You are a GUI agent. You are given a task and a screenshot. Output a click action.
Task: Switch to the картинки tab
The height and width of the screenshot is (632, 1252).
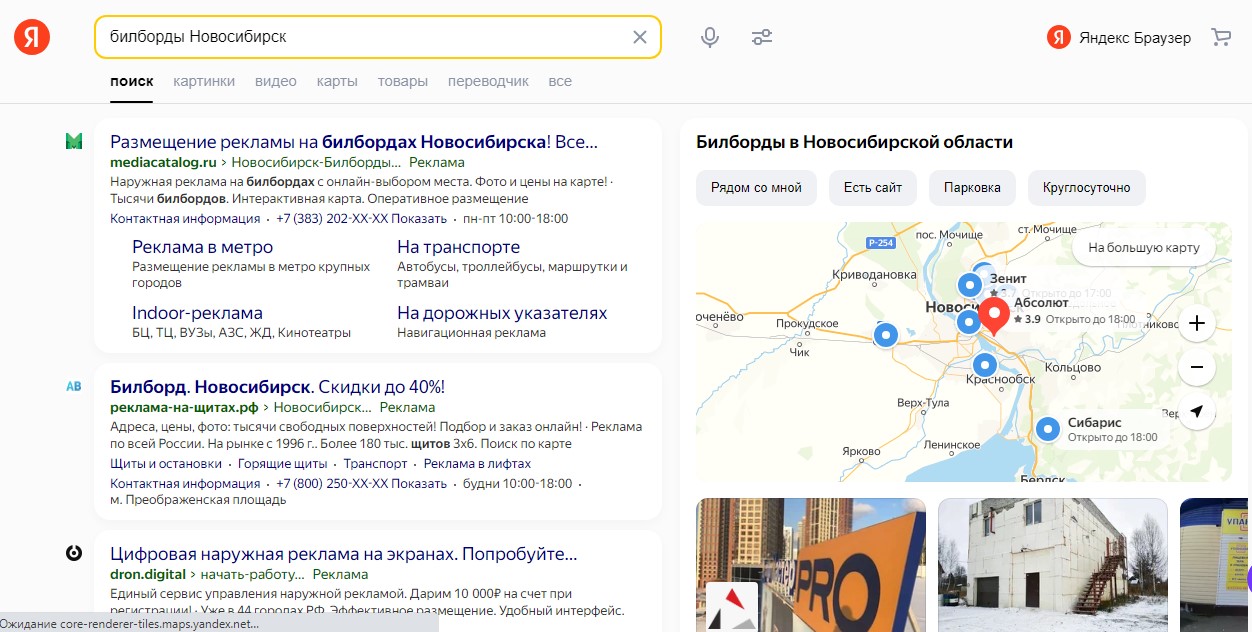click(x=204, y=81)
